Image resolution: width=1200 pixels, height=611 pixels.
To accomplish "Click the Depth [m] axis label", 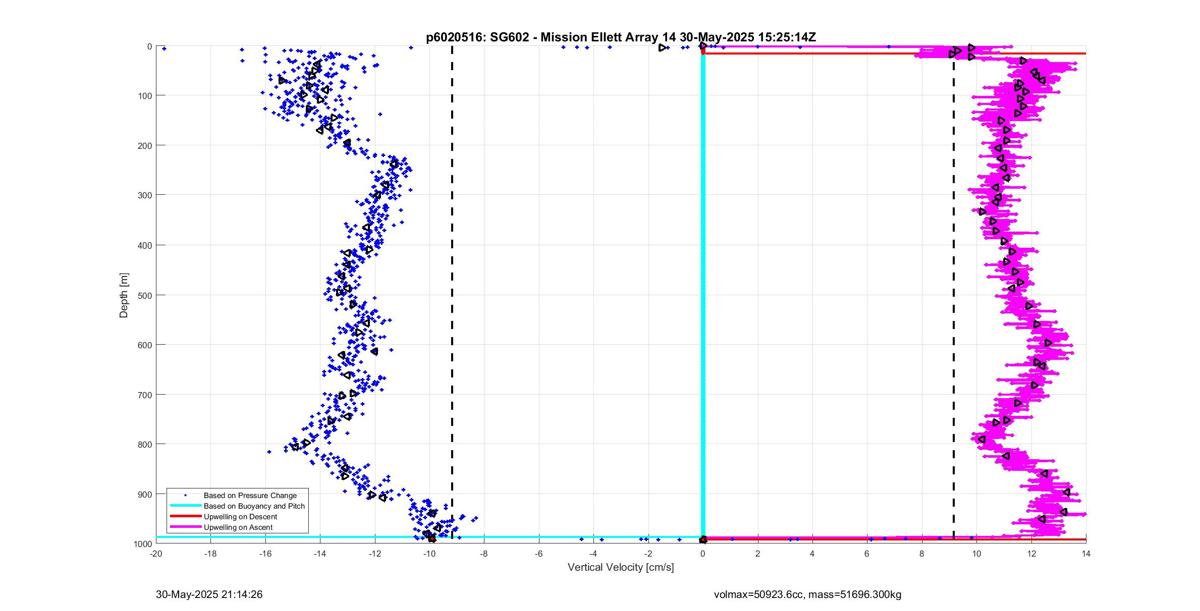I will tap(125, 295).
